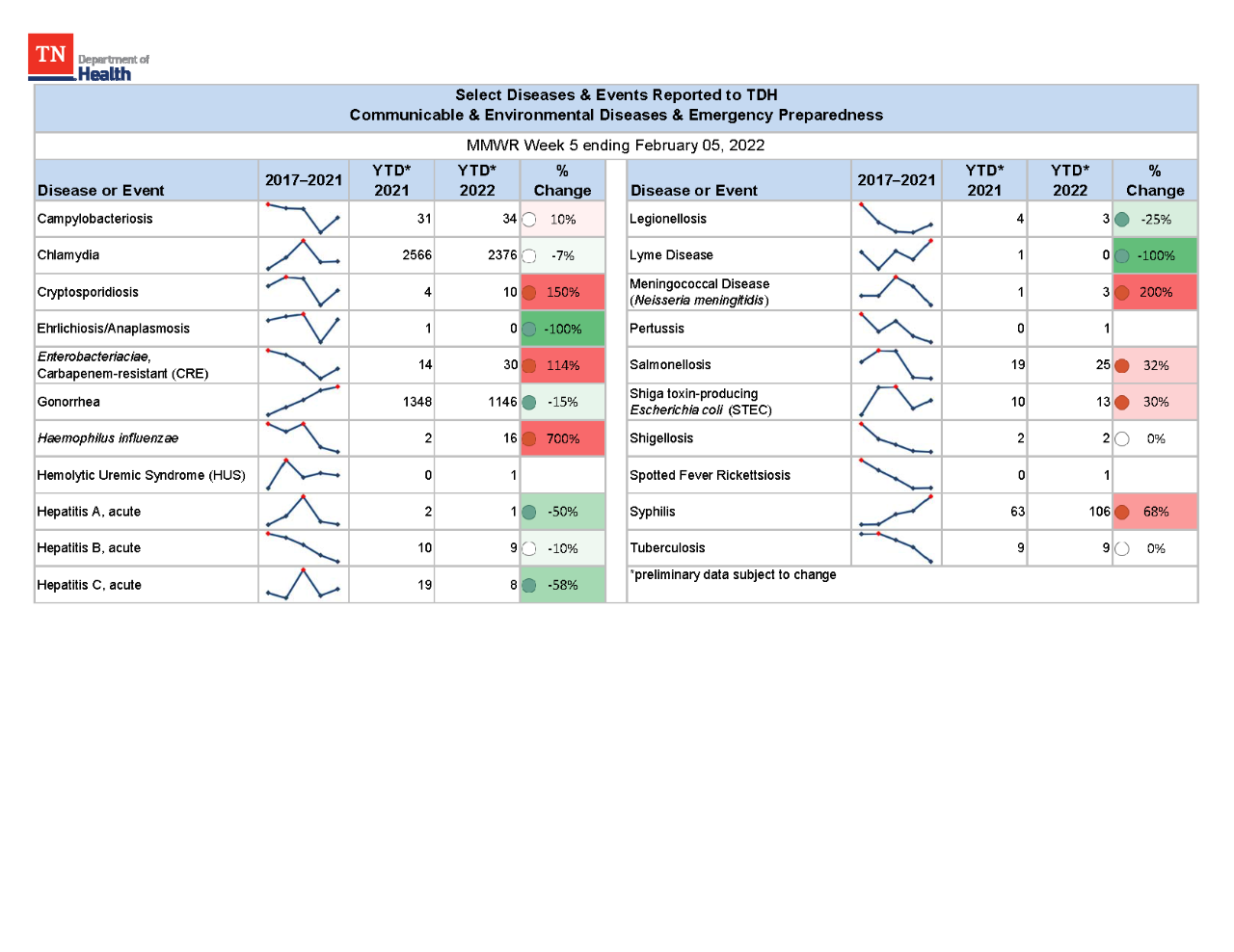The image size is (1234, 952).
Task: Click the Chlamydia 2017–2021 sparkline
Action: pyautogui.click(x=303, y=254)
